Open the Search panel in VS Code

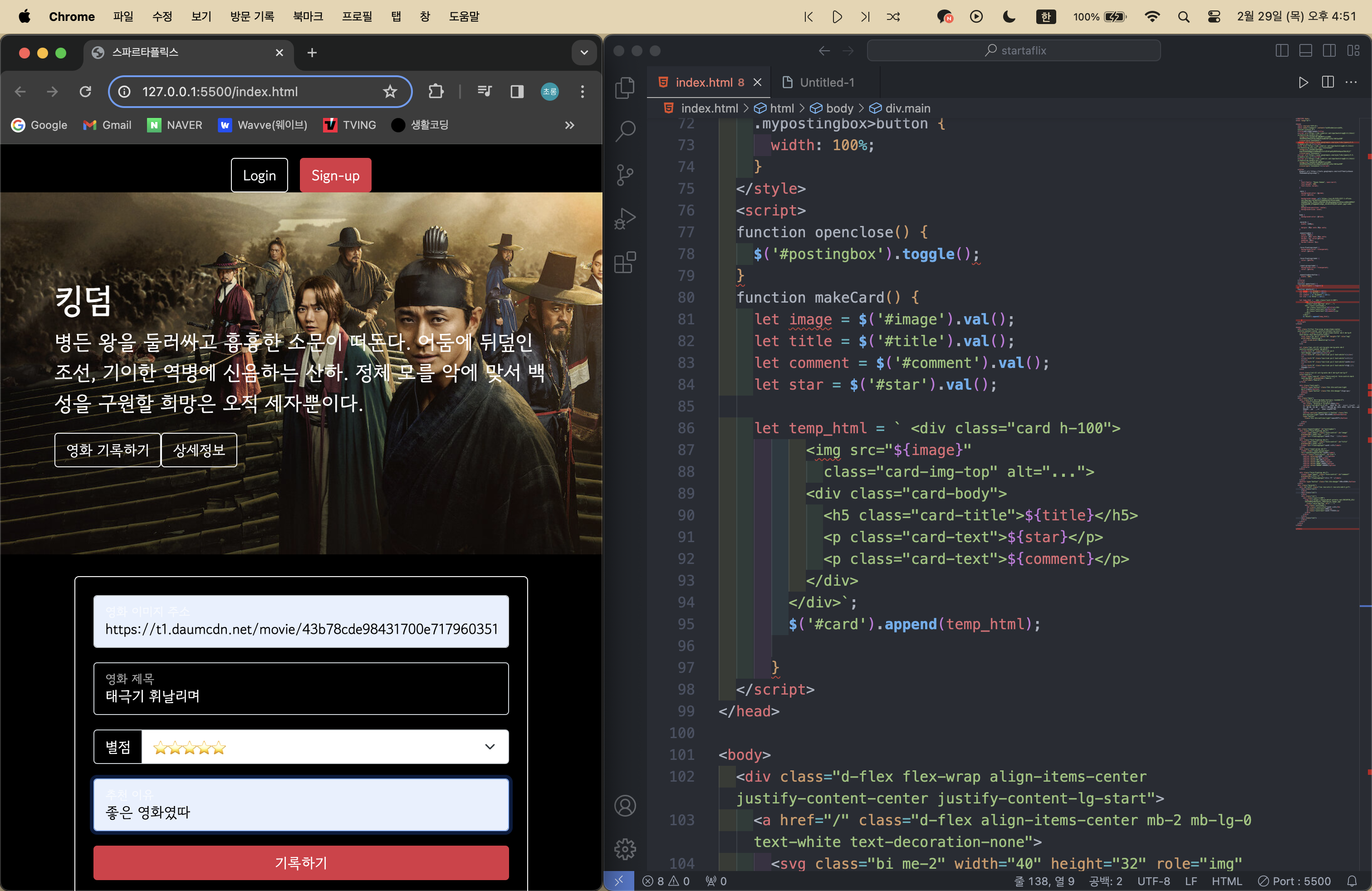pos(625,131)
